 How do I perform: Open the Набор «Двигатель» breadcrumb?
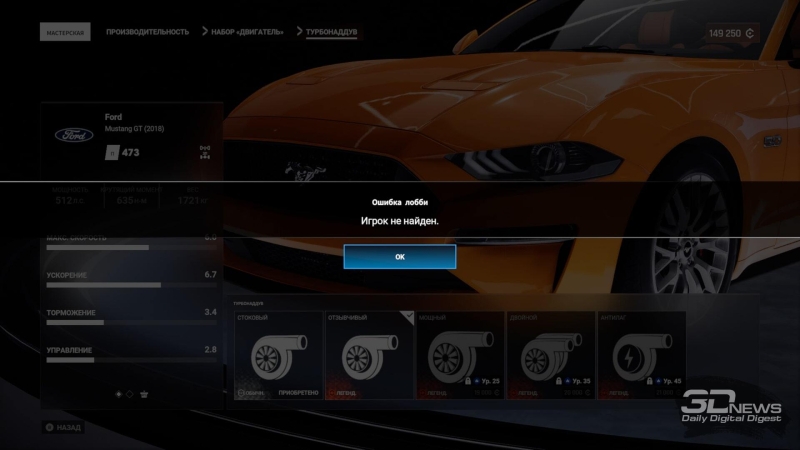(x=247, y=32)
